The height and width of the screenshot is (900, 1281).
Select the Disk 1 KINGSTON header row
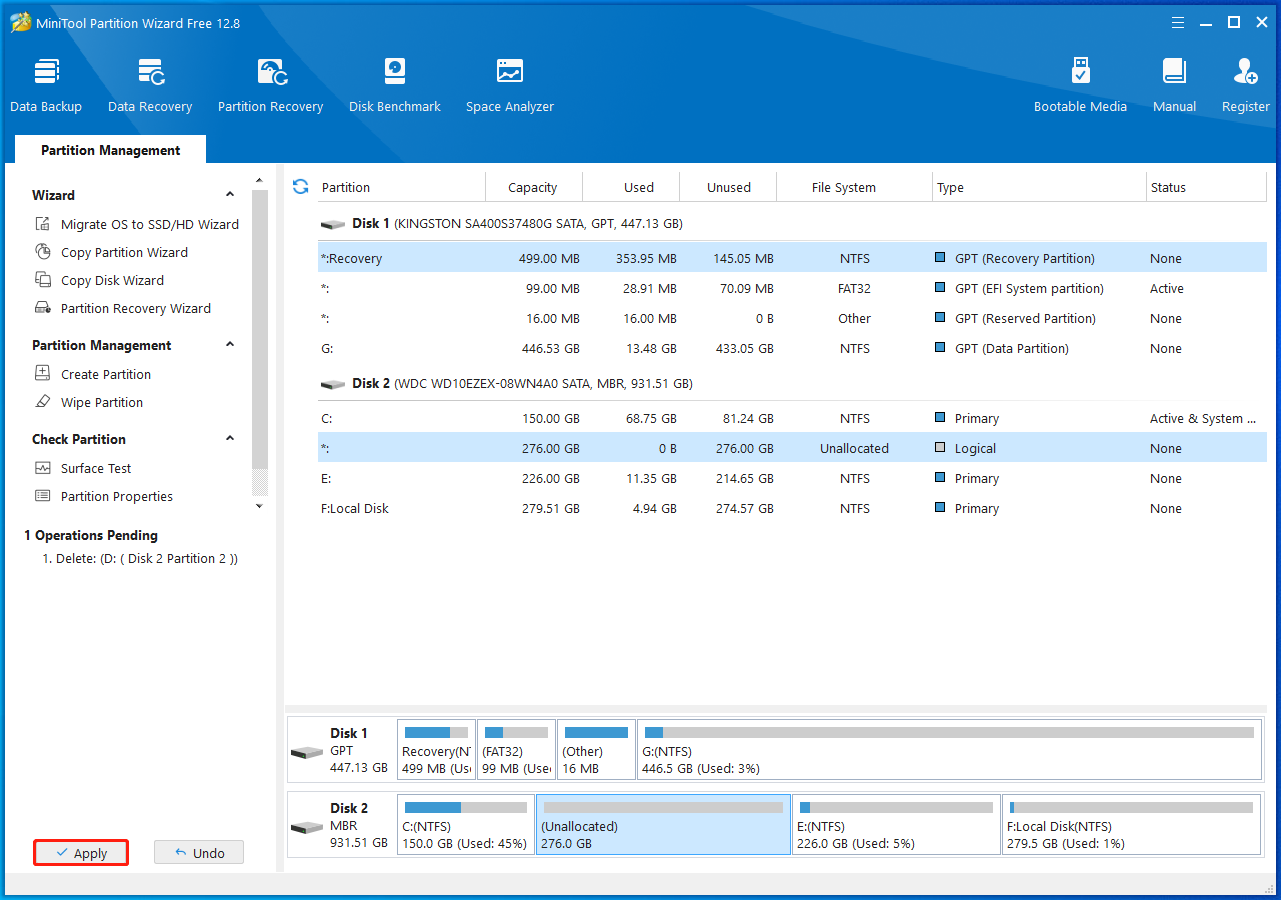tap(792, 224)
